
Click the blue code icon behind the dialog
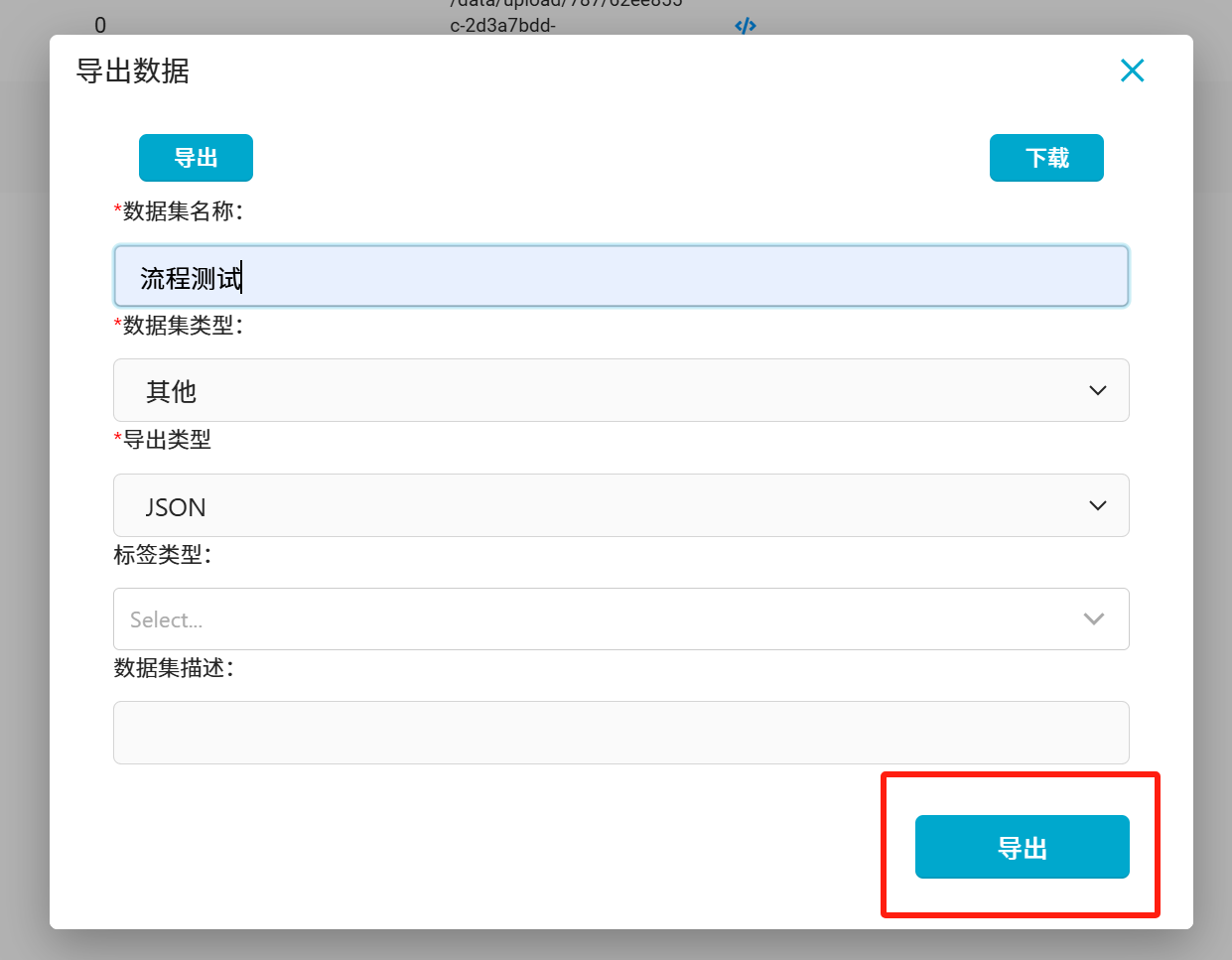click(x=746, y=26)
